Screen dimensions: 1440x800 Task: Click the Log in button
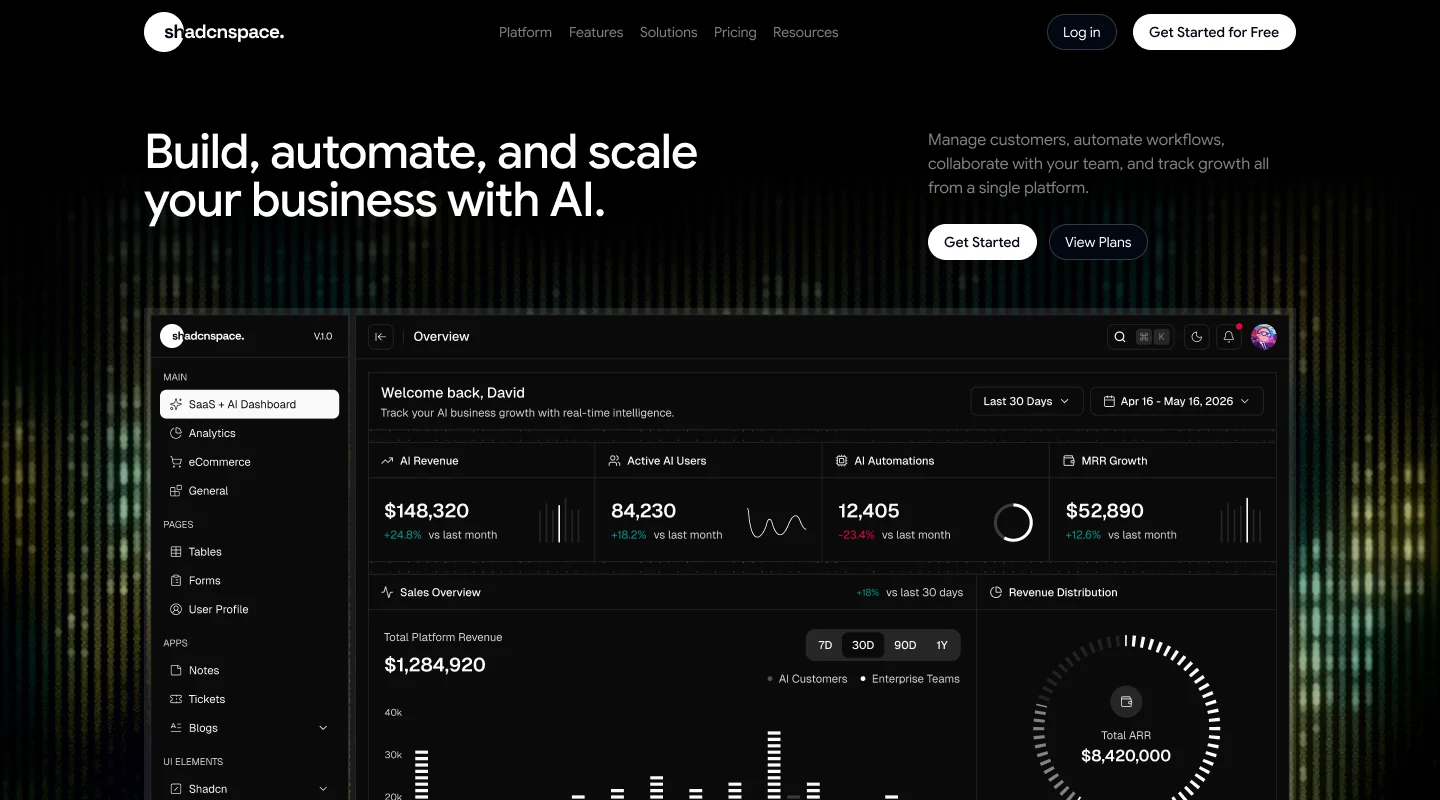pyautogui.click(x=1082, y=32)
